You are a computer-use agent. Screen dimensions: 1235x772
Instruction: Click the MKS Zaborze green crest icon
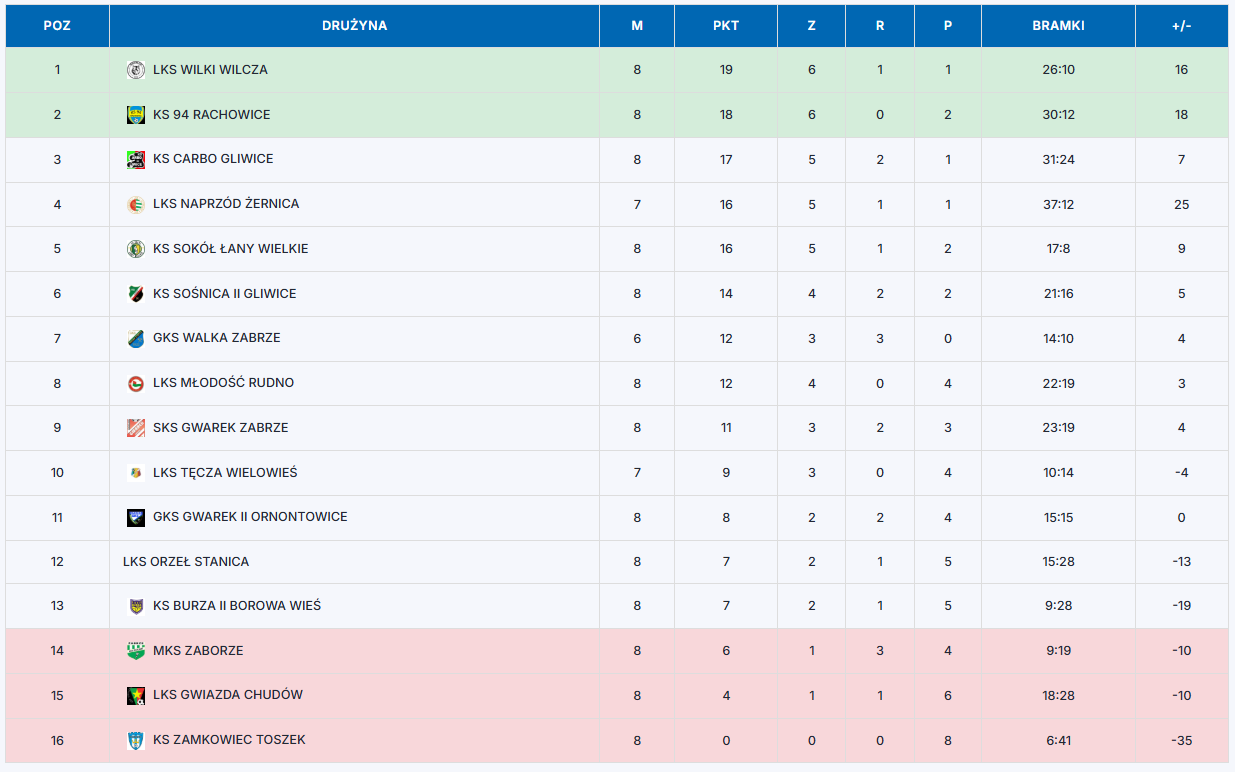(x=136, y=651)
